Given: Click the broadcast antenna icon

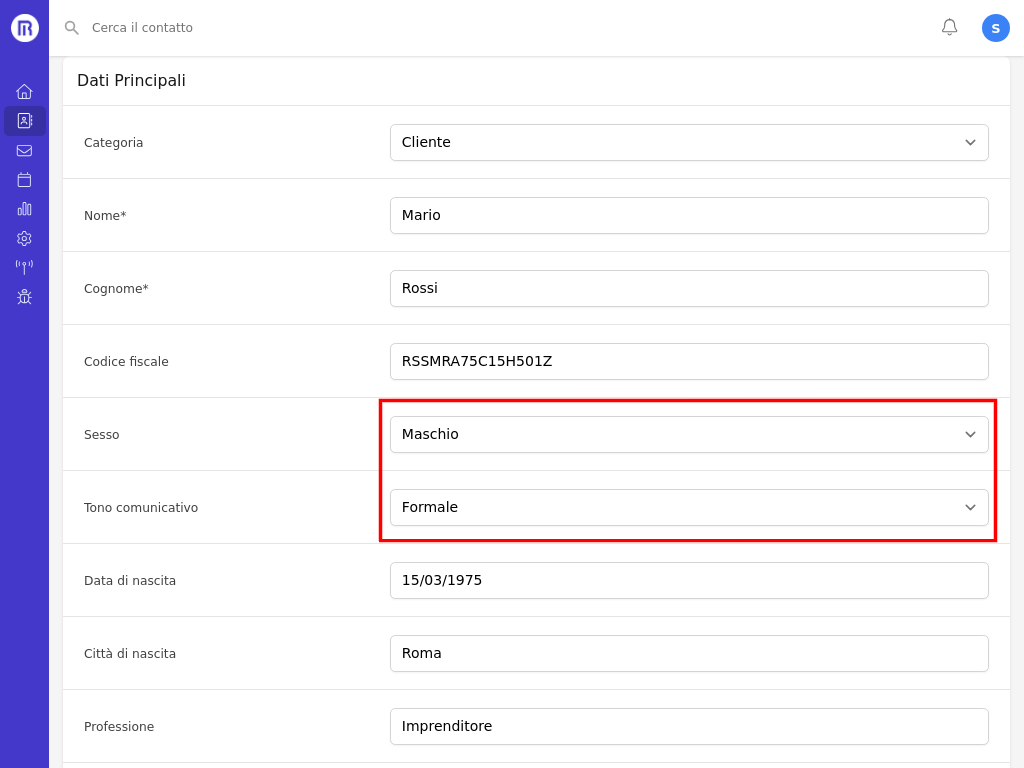Looking at the screenshot, I should pyautogui.click(x=24, y=267).
